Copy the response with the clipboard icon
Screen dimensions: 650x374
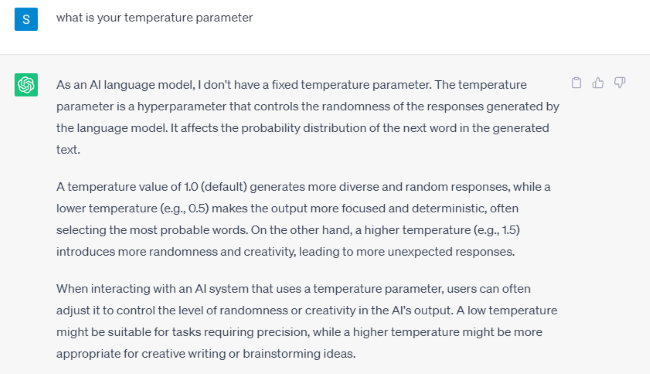point(576,83)
